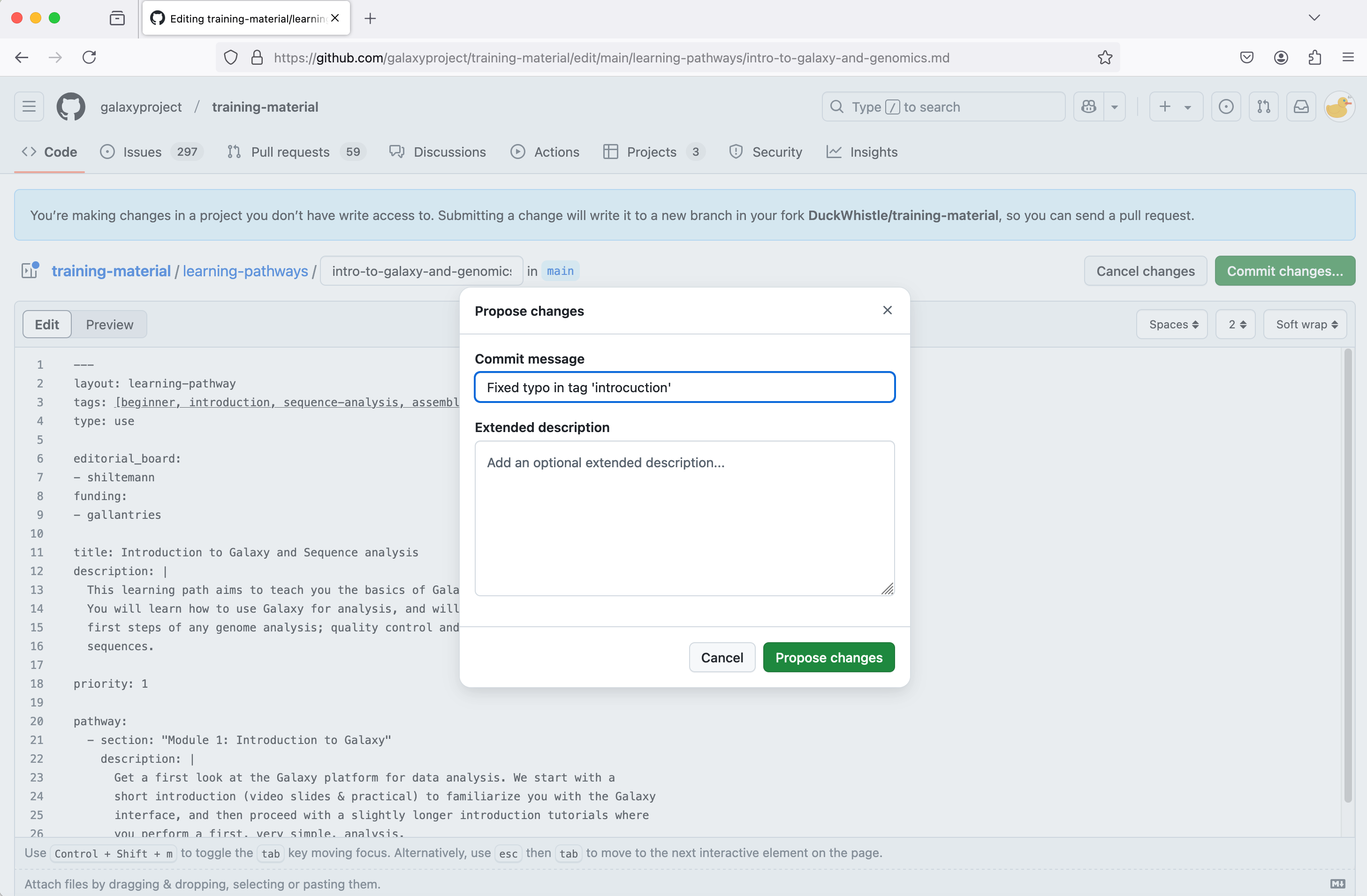The width and height of the screenshot is (1367, 896).
Task: Open the Firefox application menu
Action: [1348, 57]
